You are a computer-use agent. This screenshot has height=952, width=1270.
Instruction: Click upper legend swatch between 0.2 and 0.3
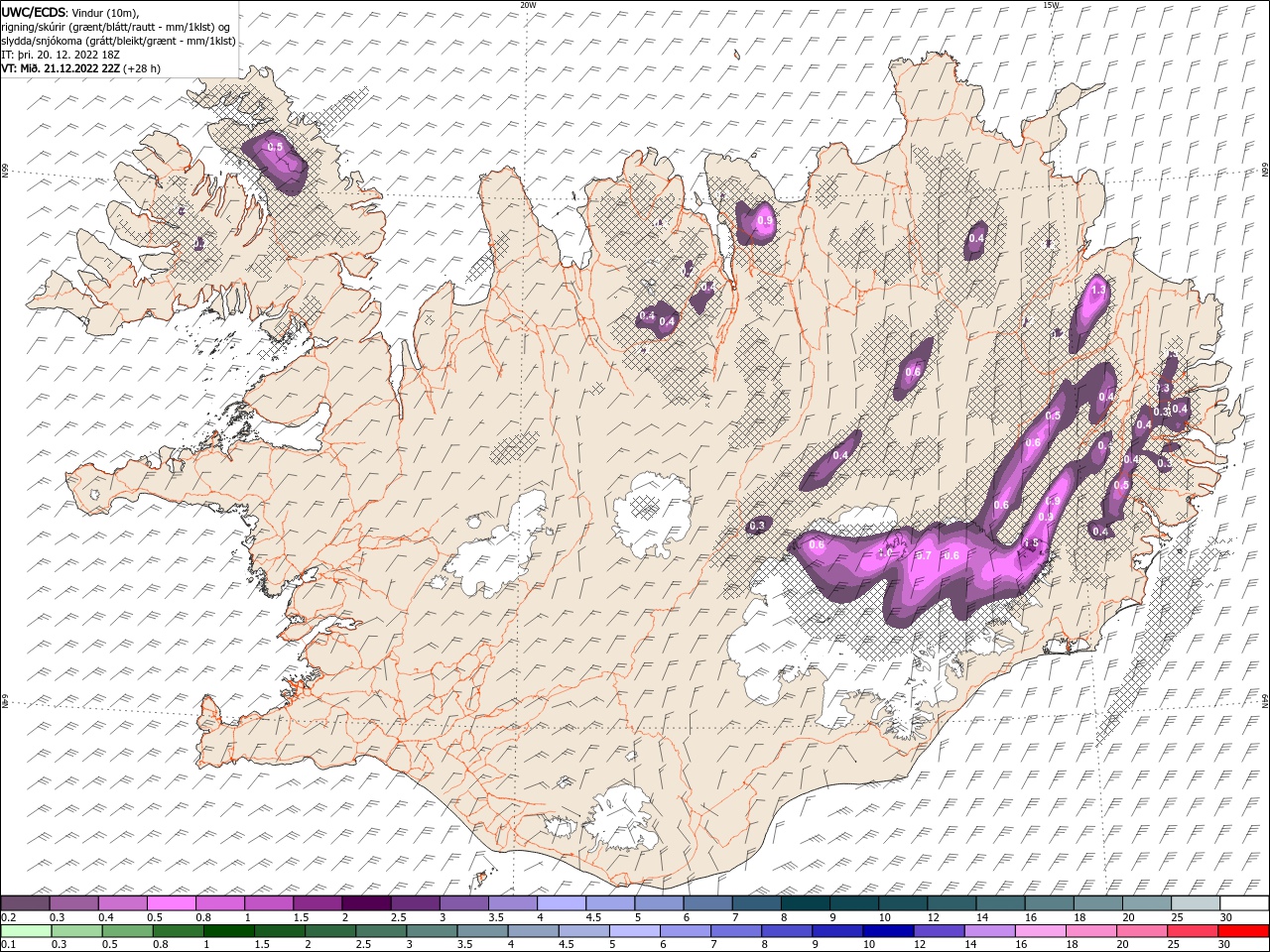25,903
